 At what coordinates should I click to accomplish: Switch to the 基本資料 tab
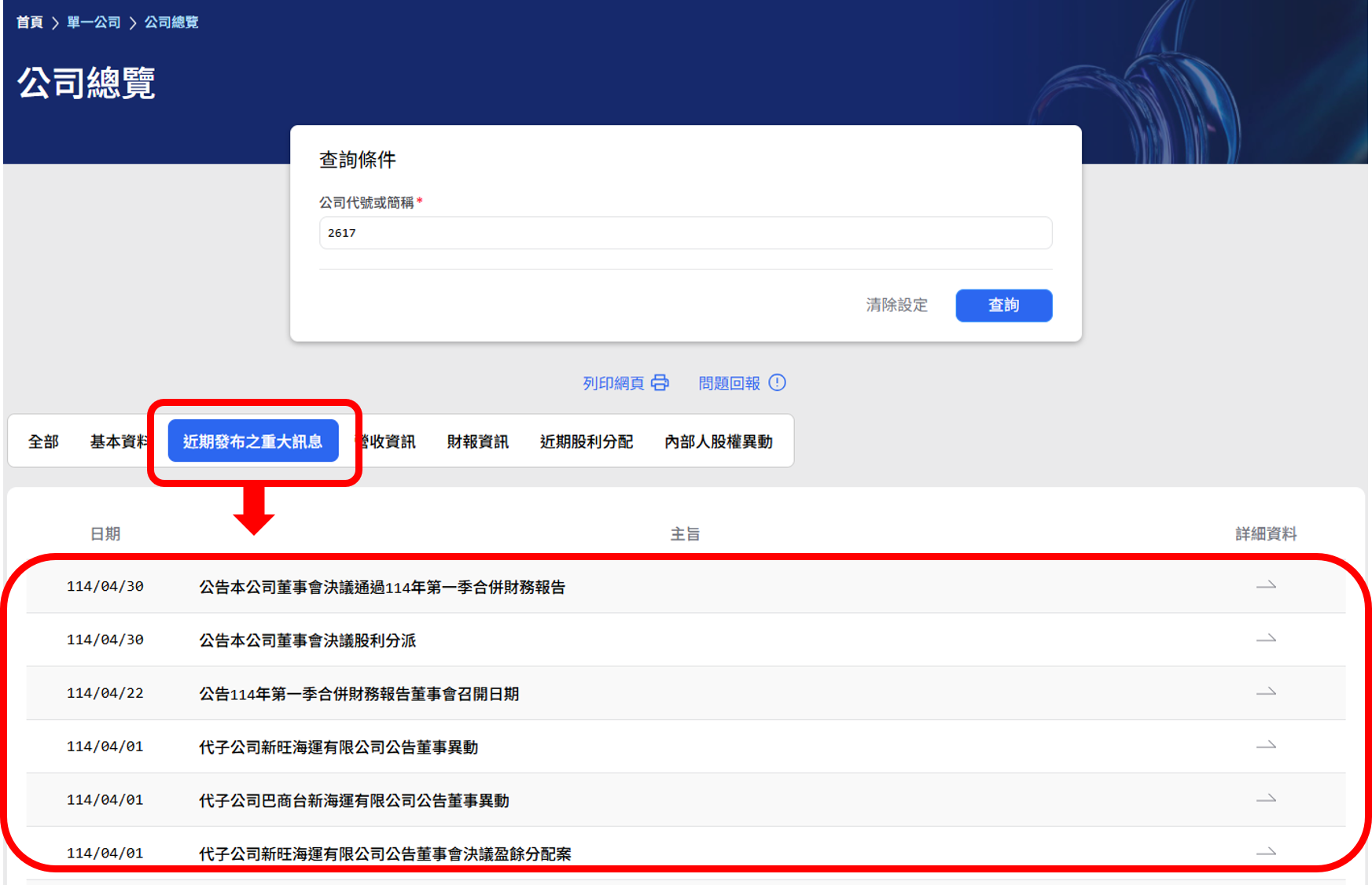118,442
